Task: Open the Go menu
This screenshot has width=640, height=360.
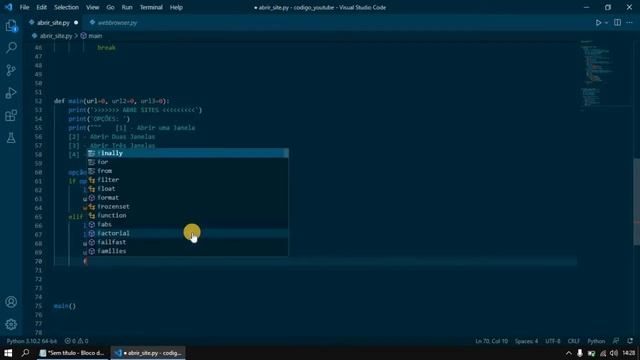Action: click(110, 7)
